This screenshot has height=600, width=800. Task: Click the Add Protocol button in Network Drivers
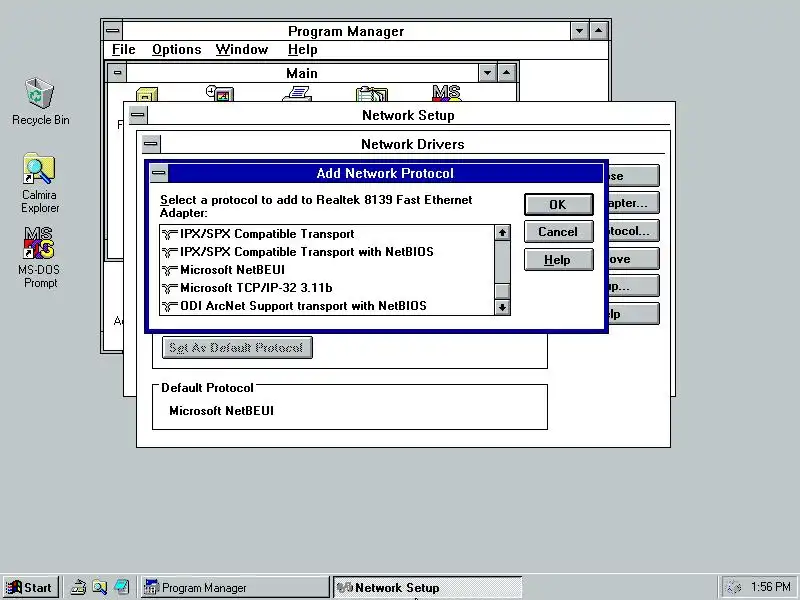point(633,231)
